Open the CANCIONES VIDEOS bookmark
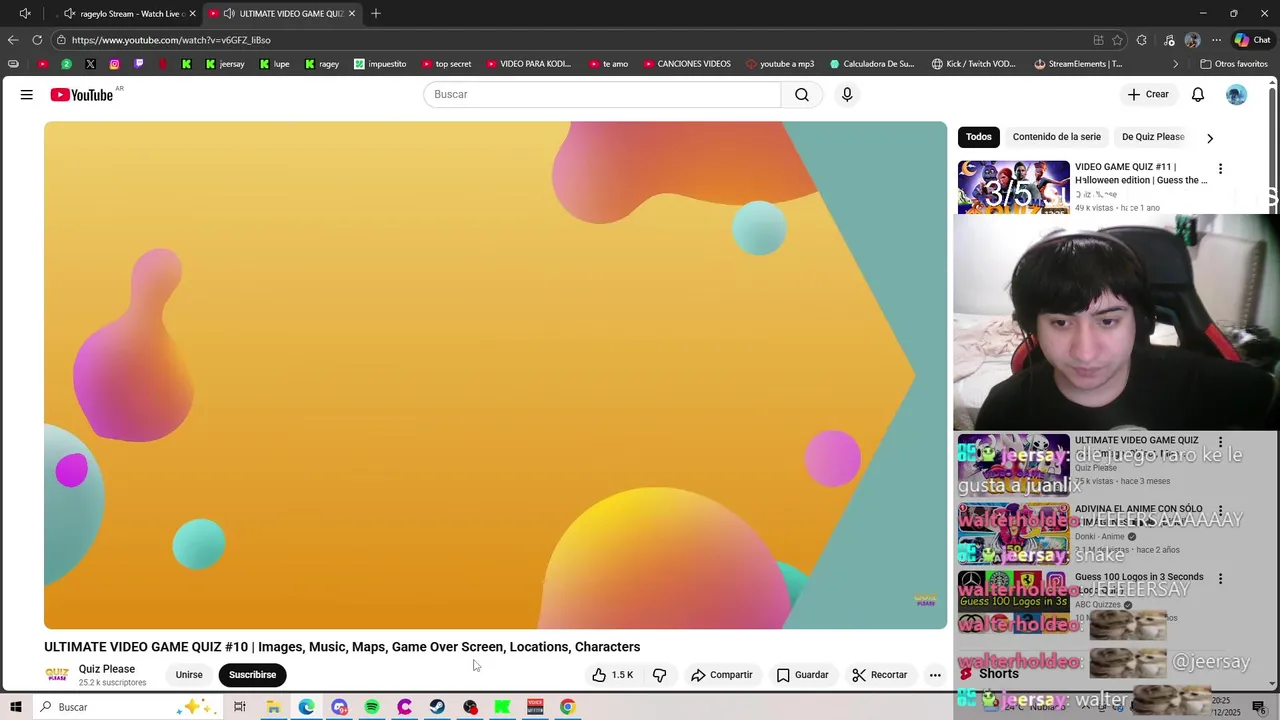The width and height of the screenshot is (1280, 720). [687, 64]
